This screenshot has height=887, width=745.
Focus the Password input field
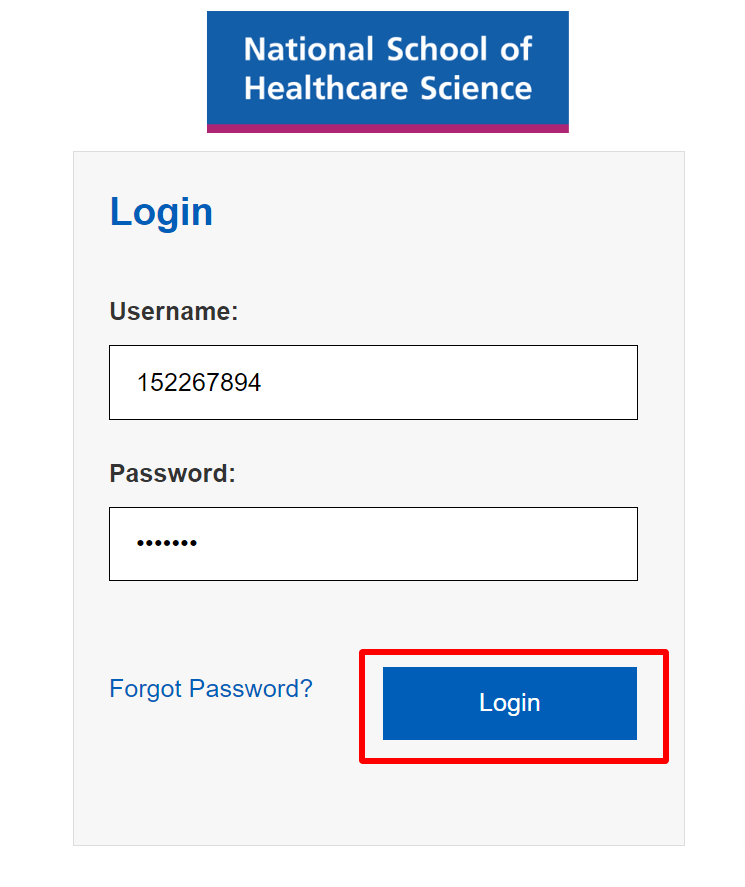coord(373,544)
